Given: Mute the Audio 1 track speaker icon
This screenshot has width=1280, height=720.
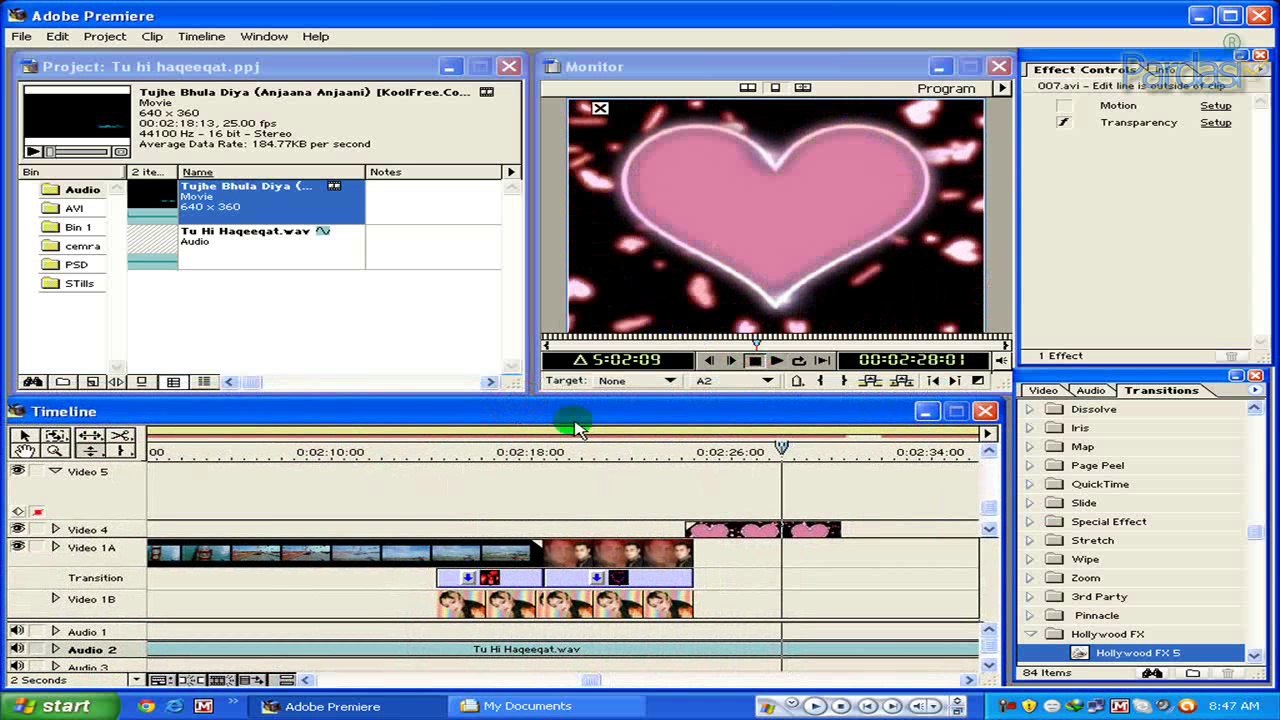Looking at the screenshot, I should 17,631.
